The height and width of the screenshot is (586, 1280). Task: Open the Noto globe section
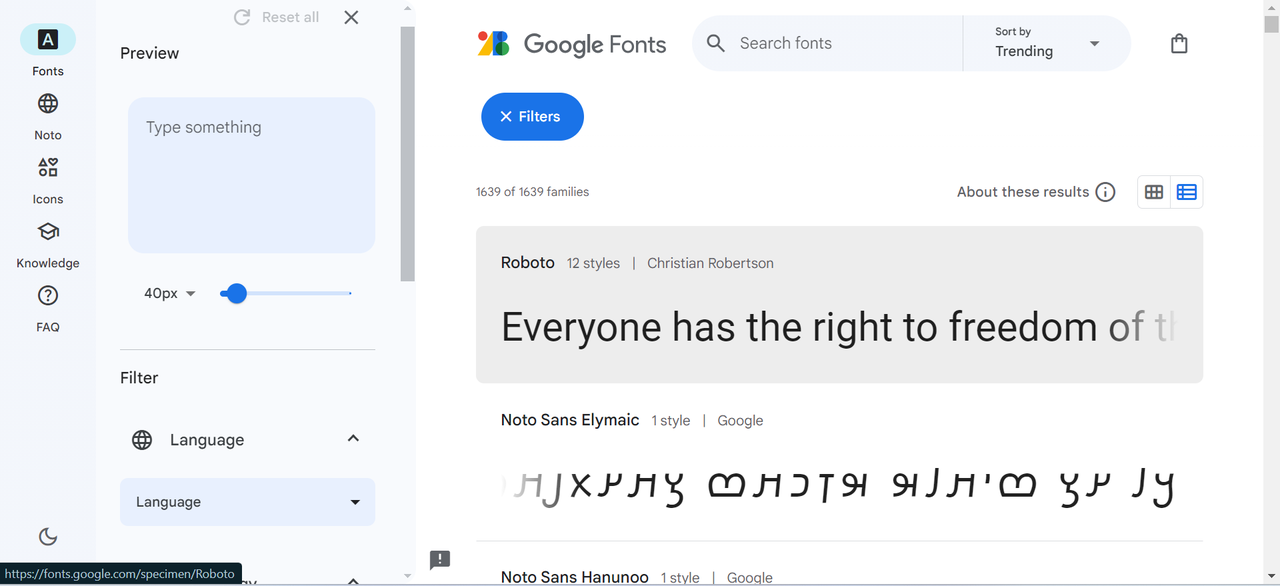[47, 116]
